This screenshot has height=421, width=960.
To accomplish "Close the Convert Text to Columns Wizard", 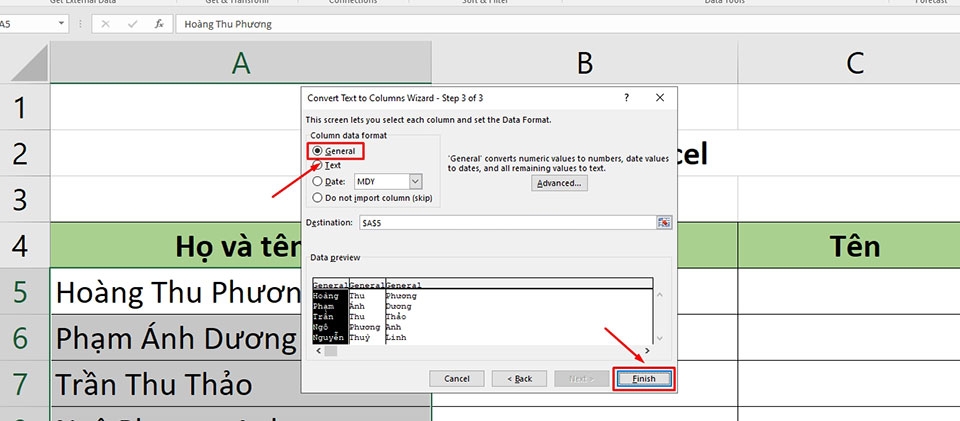I will click(x=659, y=98).
